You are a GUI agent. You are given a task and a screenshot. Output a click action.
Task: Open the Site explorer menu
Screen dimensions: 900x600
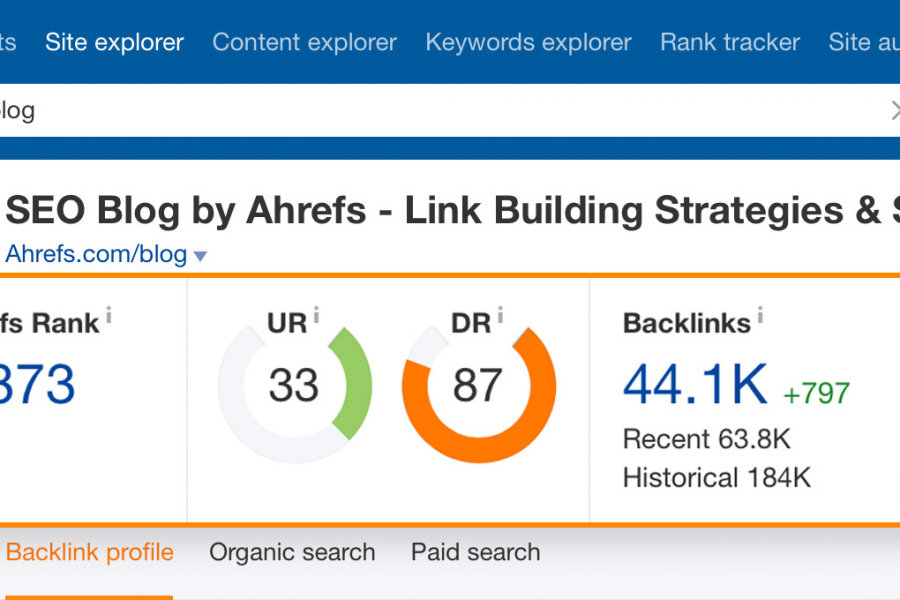(x=114, y=42)
